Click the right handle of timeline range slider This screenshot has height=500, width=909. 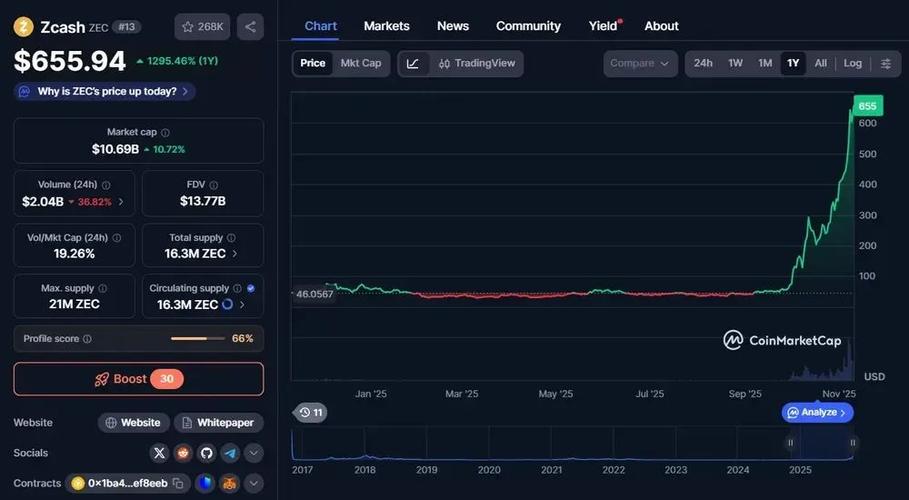[x=853, y=442]
